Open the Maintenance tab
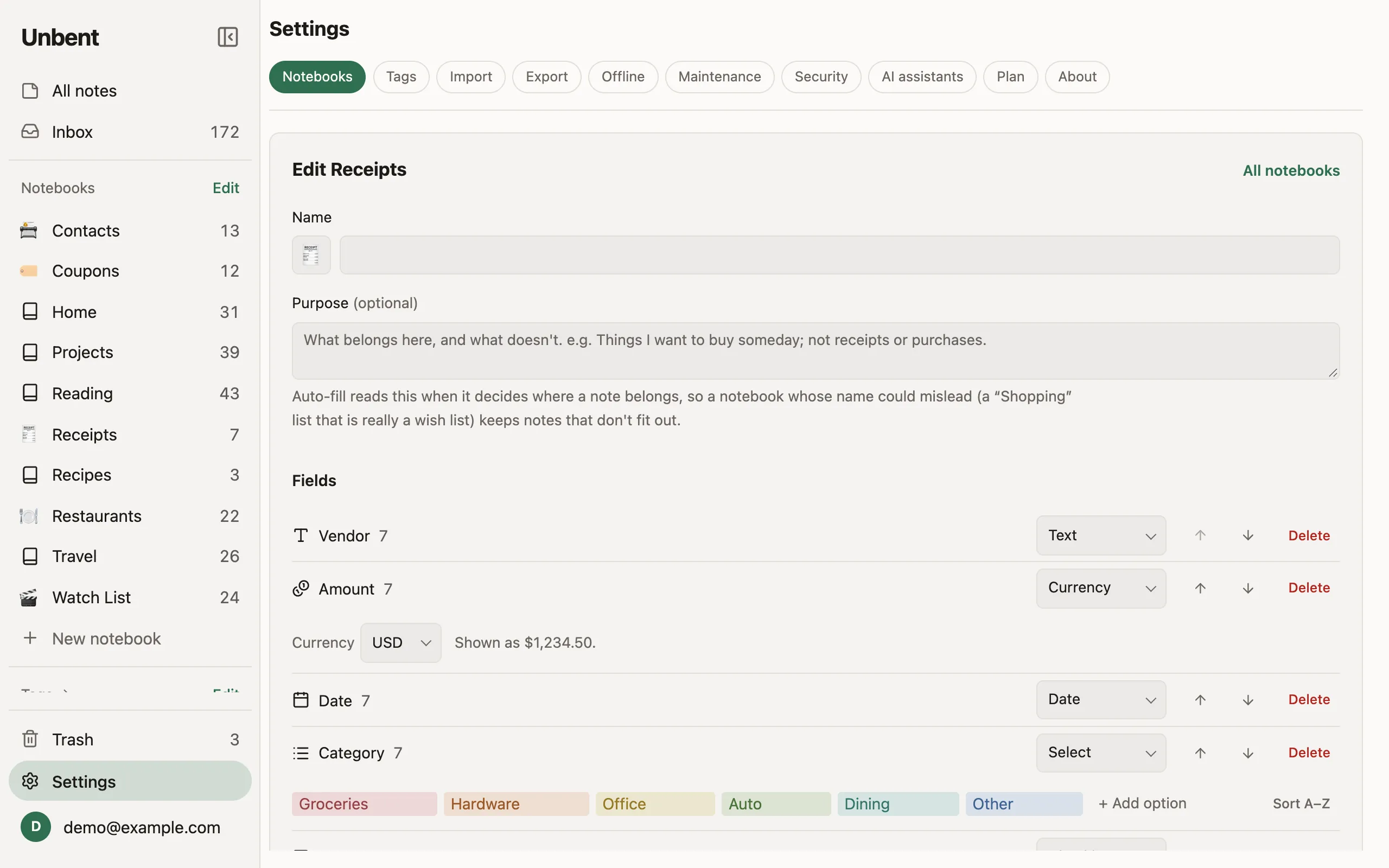 [720, 77]
